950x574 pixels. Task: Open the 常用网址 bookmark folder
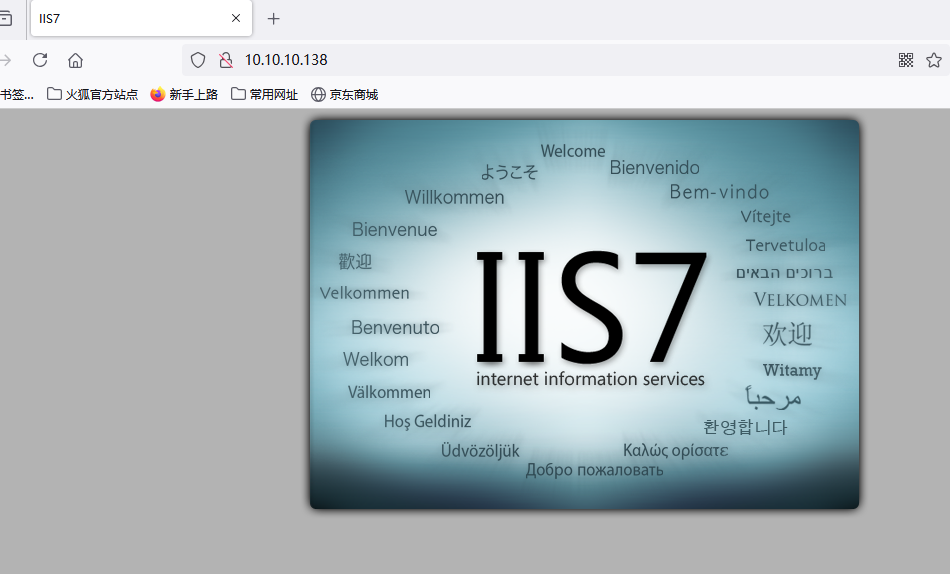(265, 95)
